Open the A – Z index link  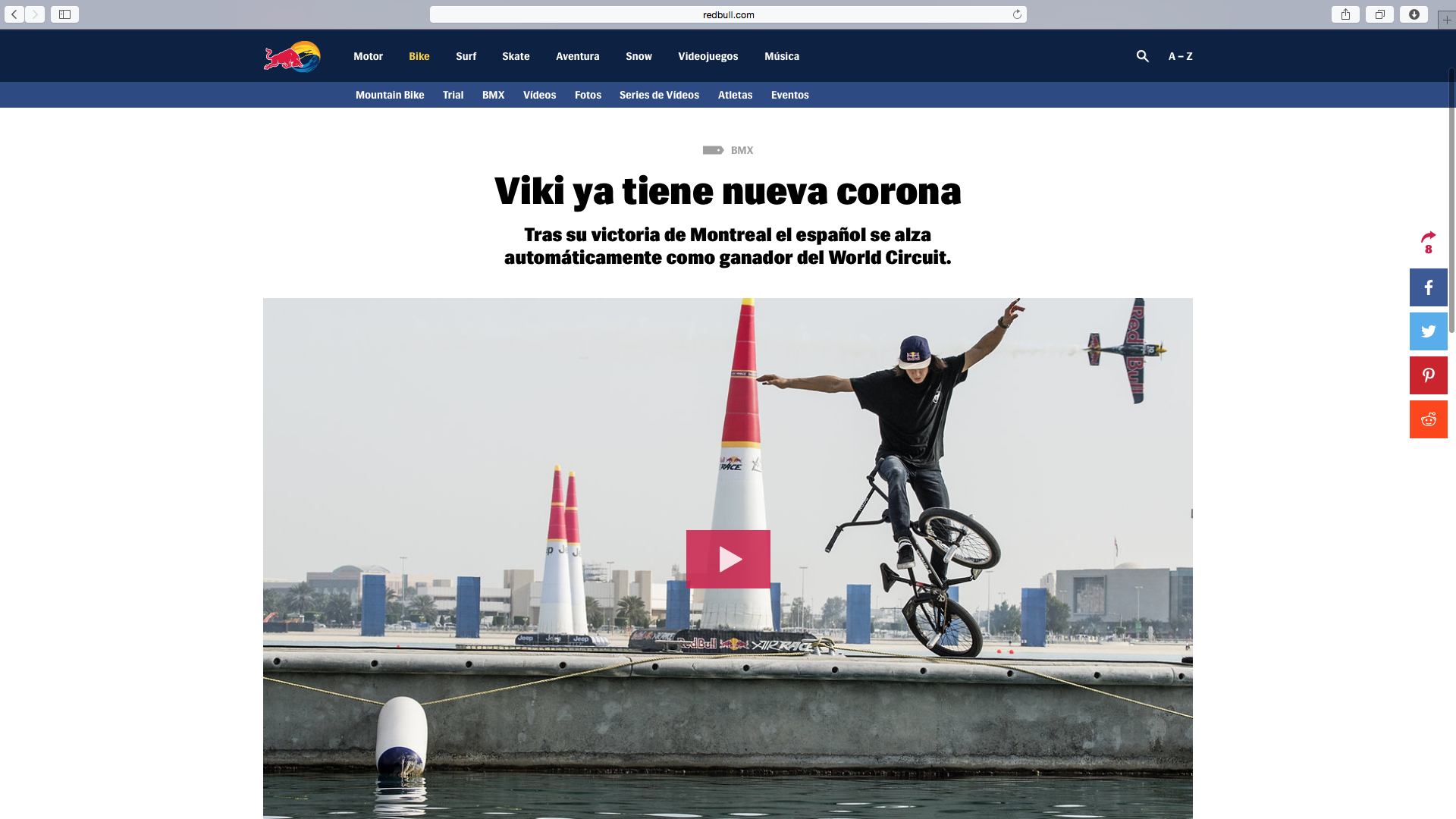click(x=1180, y=56)
